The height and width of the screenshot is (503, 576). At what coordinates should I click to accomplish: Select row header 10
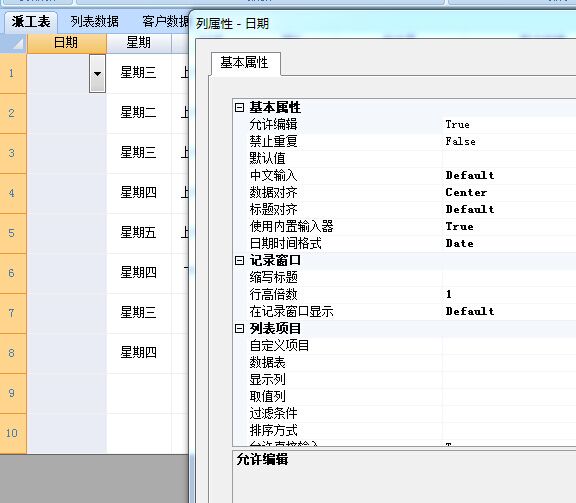(13, 434)
